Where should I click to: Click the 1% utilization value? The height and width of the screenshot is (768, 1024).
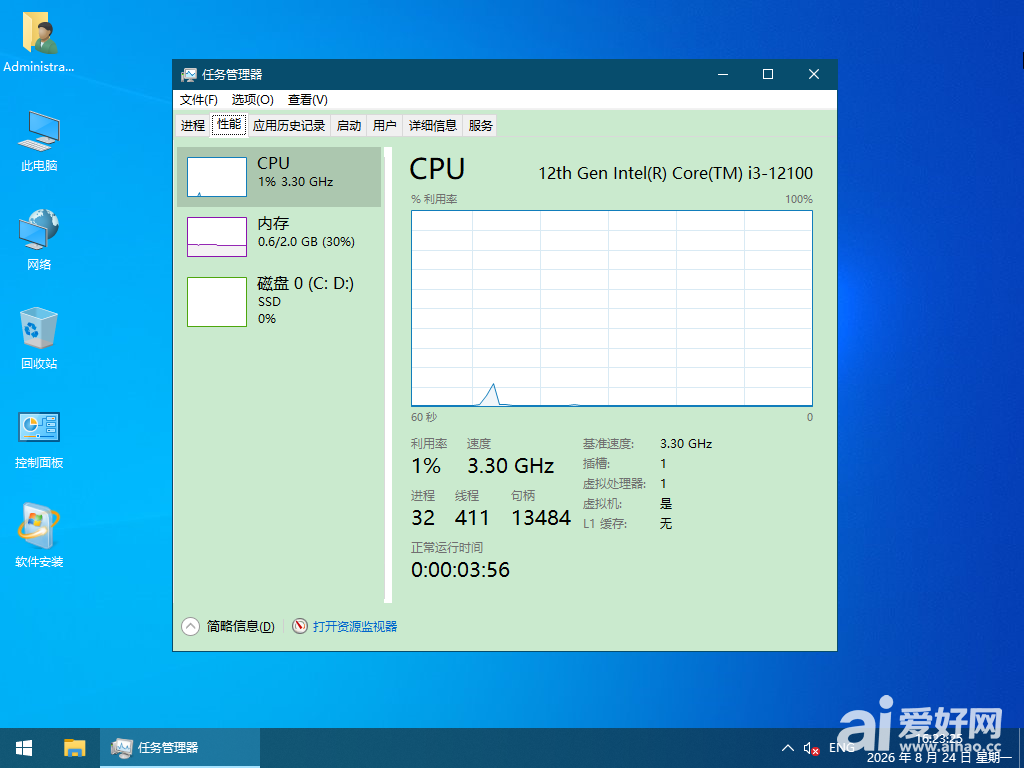(x=426, y=466)
